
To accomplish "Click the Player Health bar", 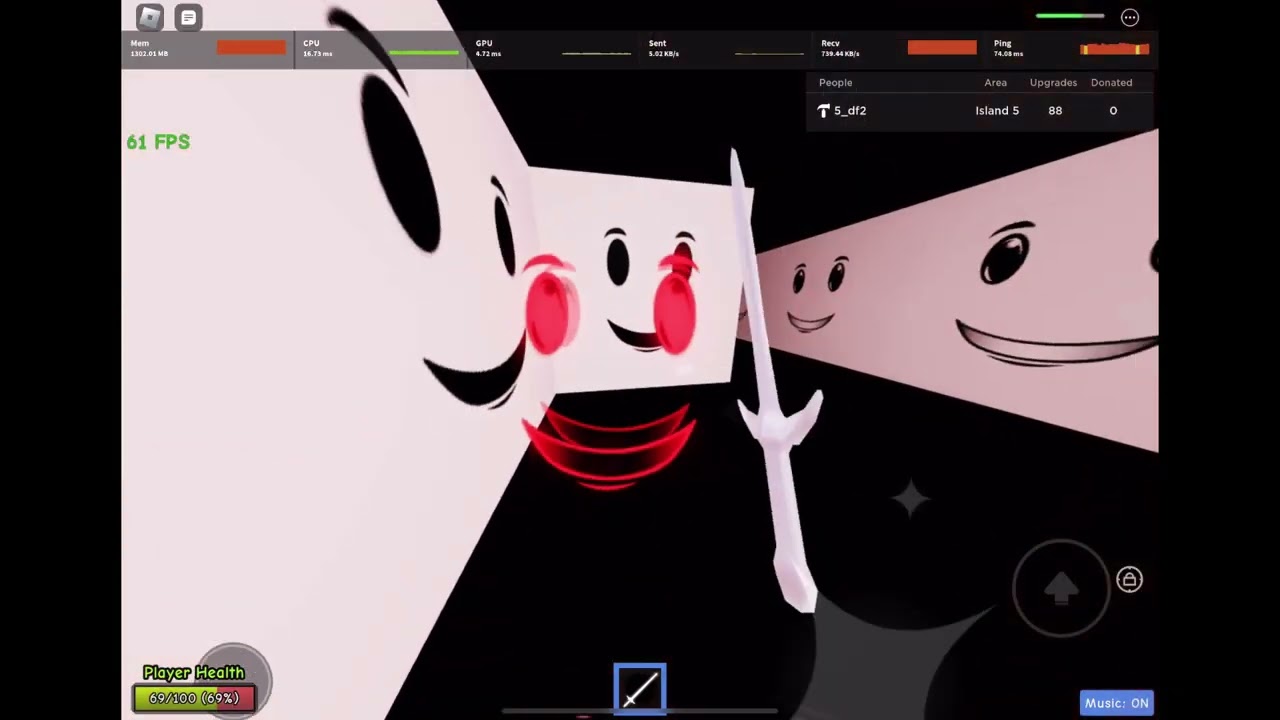I will point(194,698).
